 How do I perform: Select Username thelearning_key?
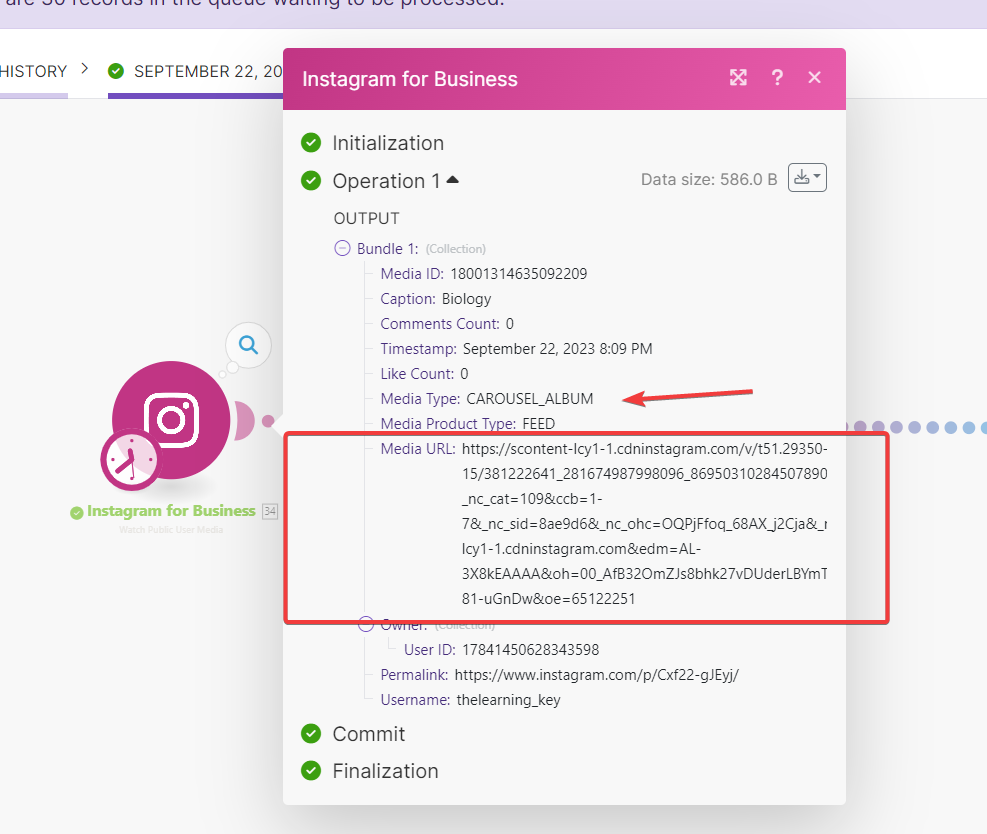pos(508,700)
